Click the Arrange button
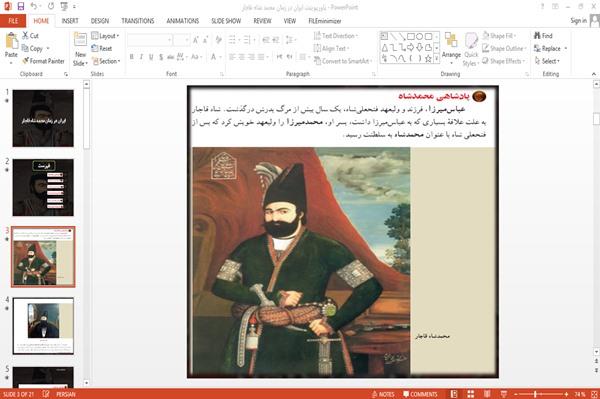 [451, 48]
